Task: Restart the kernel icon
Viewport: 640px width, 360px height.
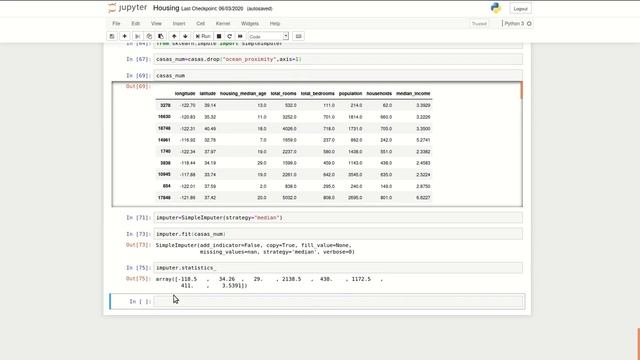Action: pos(229,36)
